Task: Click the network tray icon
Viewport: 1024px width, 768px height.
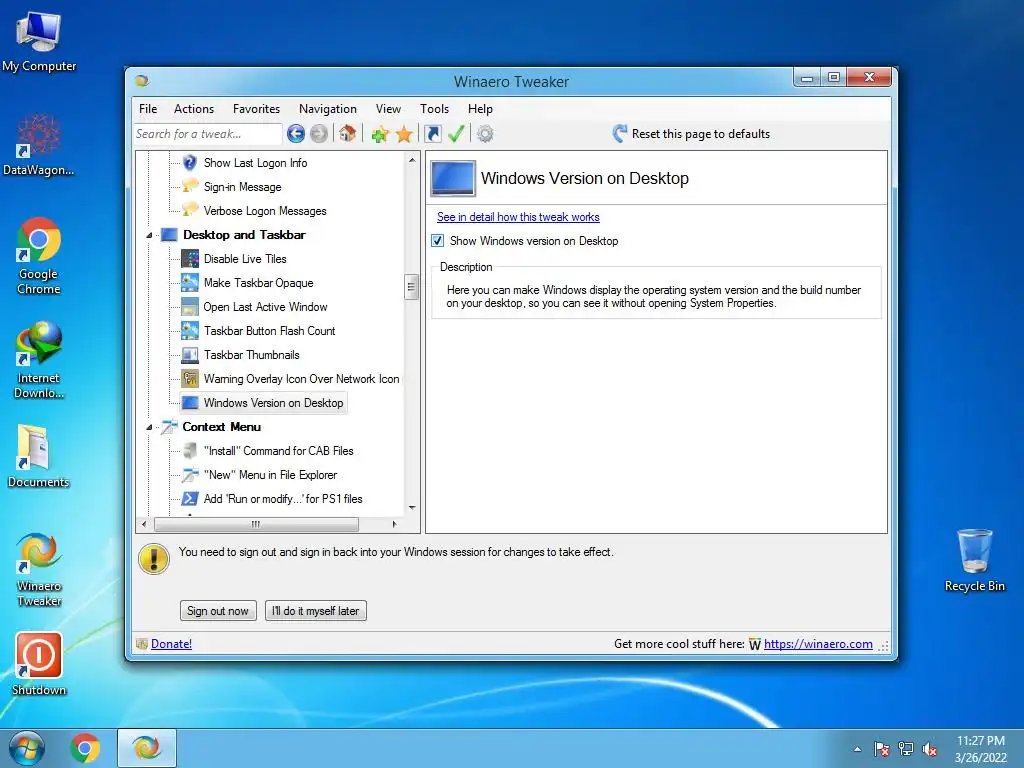Action: pyautogui.click(x=906, y=749)
